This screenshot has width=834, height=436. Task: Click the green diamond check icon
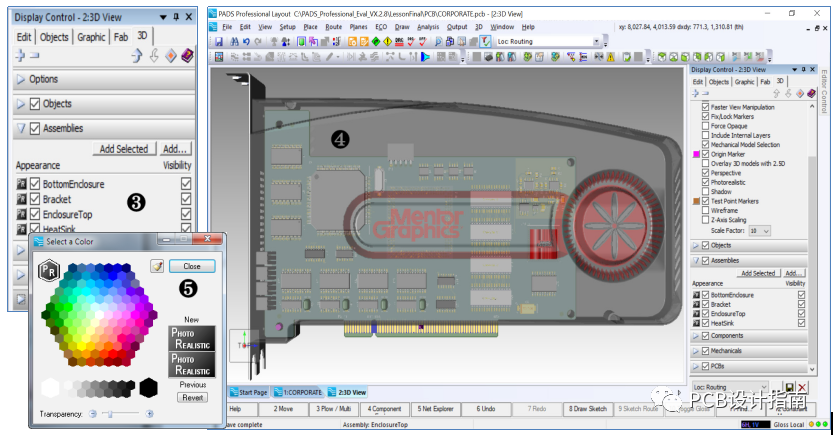click(376, 41)
